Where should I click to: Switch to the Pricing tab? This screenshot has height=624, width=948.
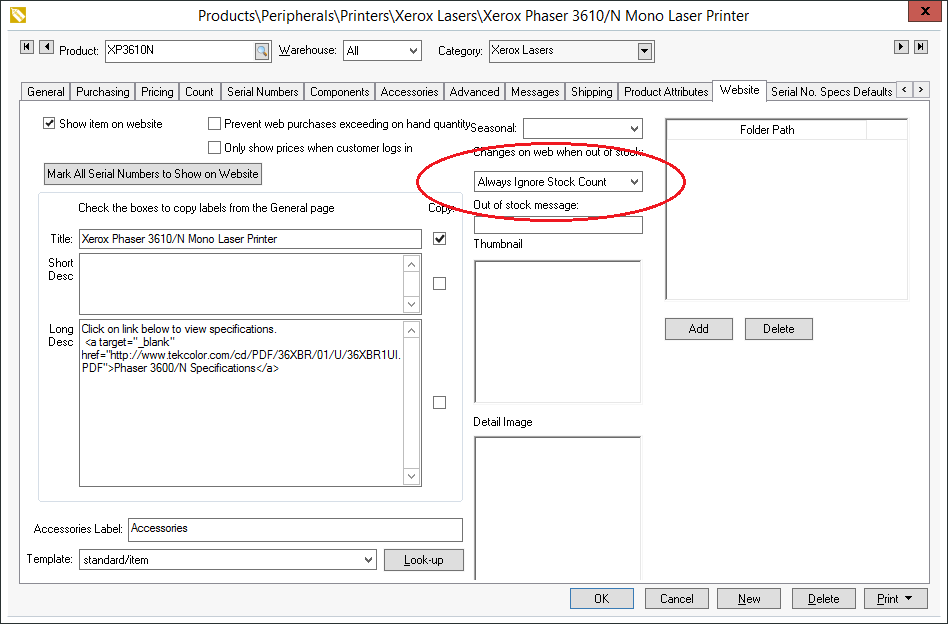(x=157, y=92)
